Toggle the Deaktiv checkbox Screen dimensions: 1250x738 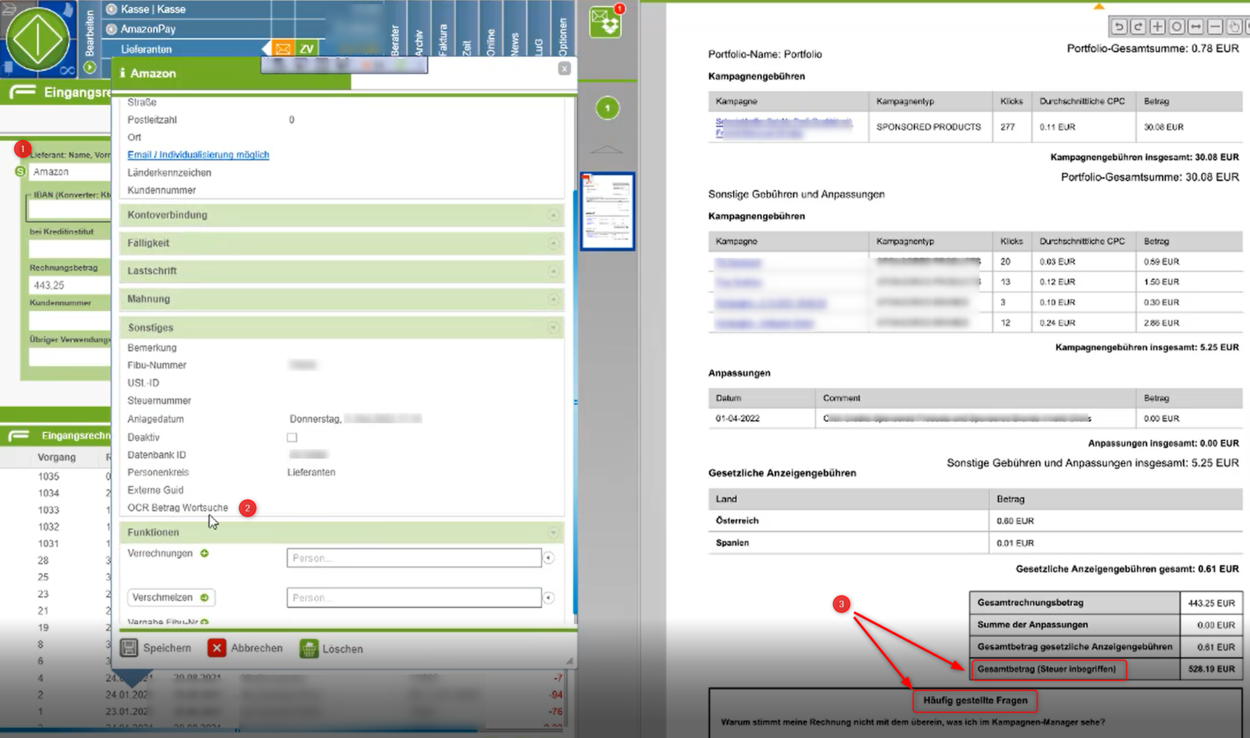click(292, 437)
